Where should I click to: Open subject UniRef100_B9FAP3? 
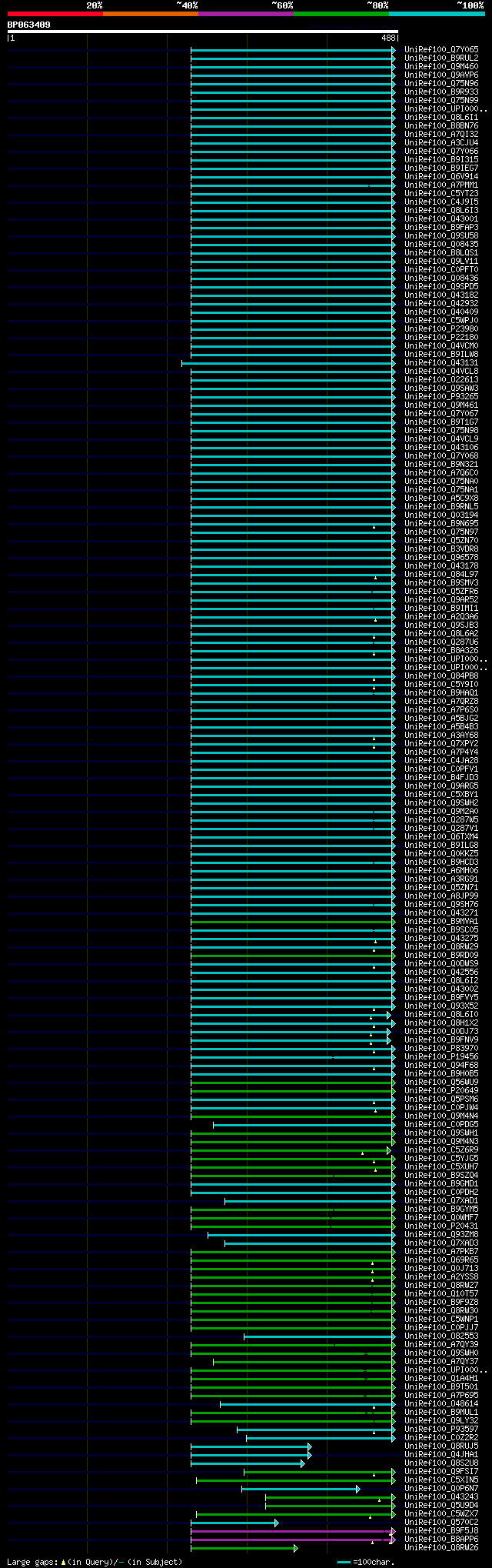click(441, 227)
